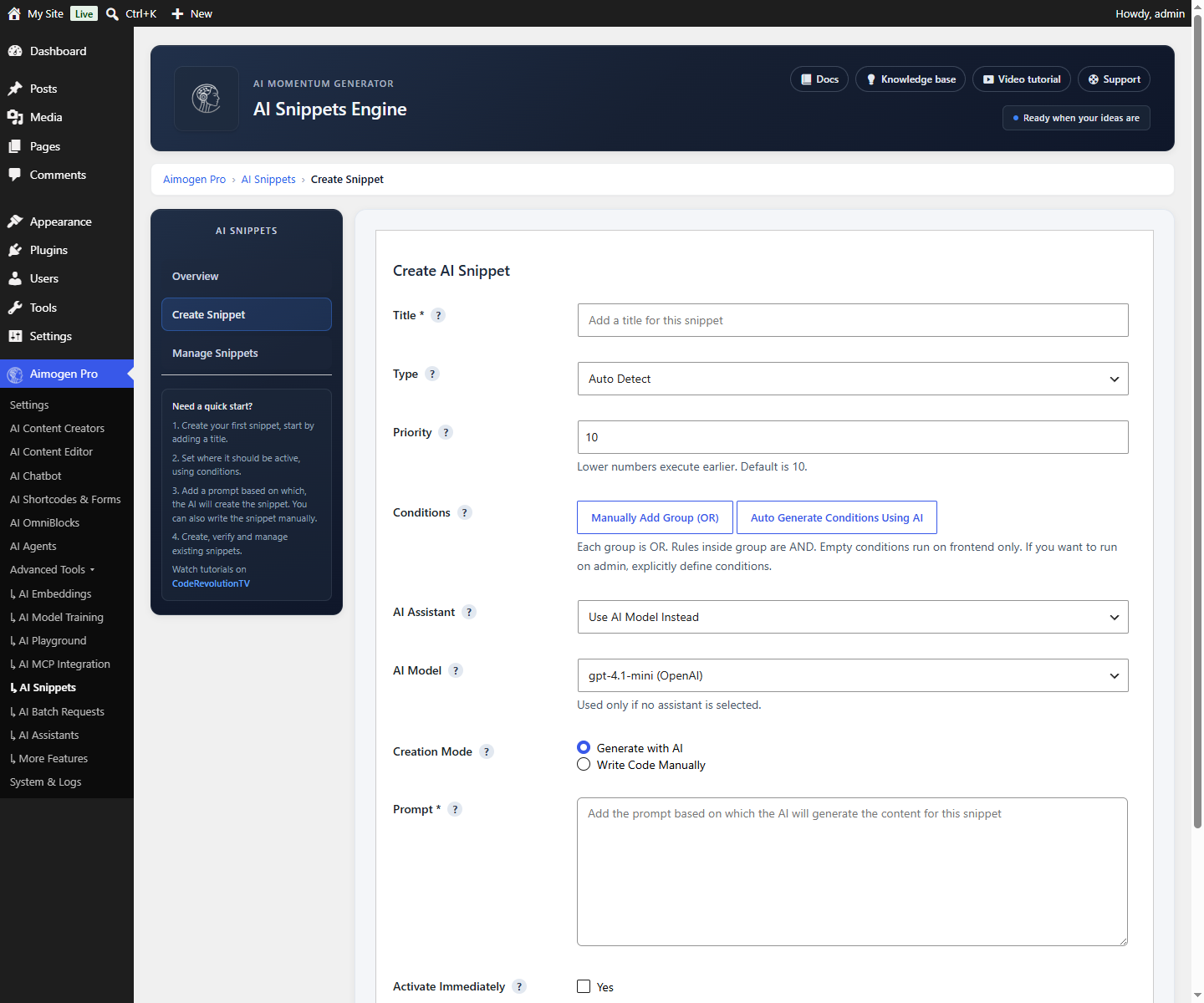
Task: Click Manually Add Group (OR) button
Action: [x=655, y=517]
